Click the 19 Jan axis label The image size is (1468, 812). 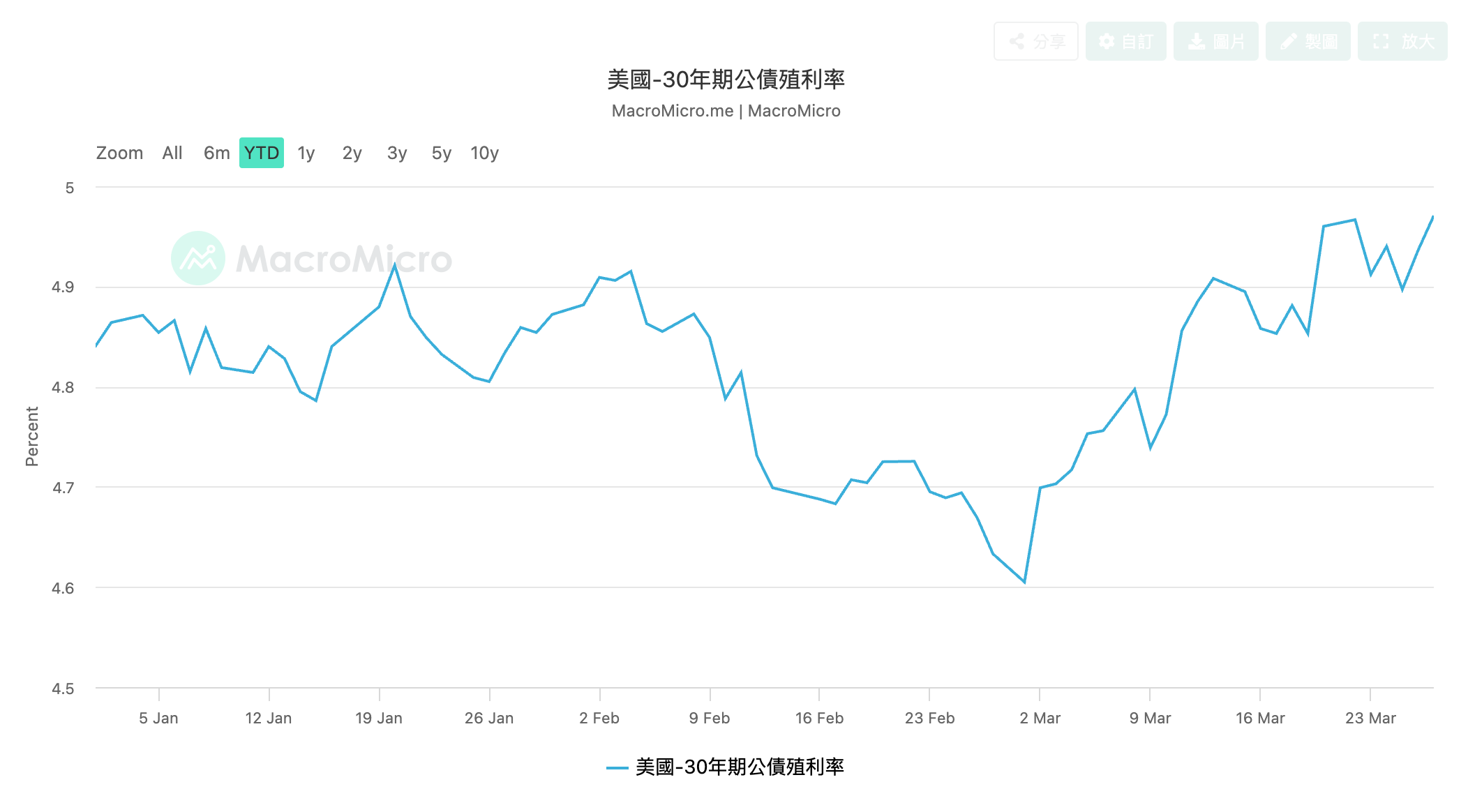tap(378, 718)
